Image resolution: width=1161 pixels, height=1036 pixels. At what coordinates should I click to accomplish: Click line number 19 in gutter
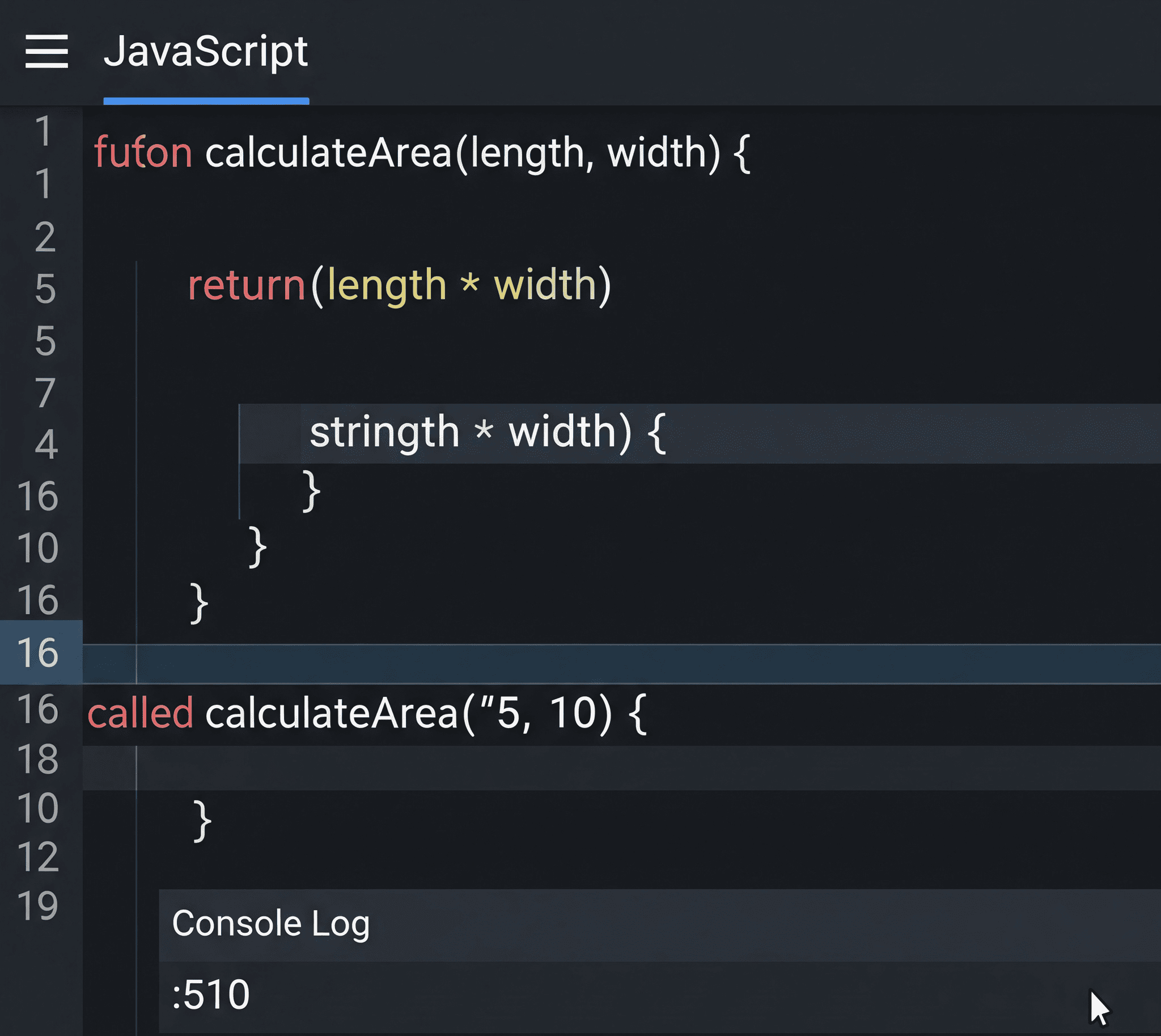37,906
